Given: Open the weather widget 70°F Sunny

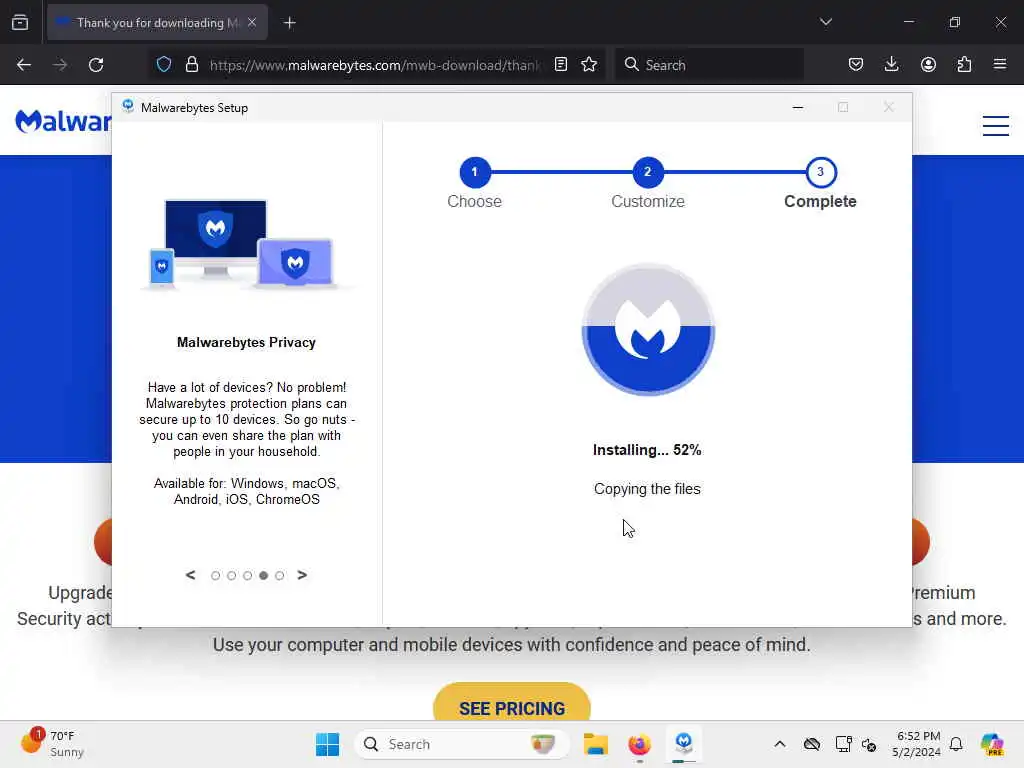Looking at the screenshot, I should pos(52,744).
